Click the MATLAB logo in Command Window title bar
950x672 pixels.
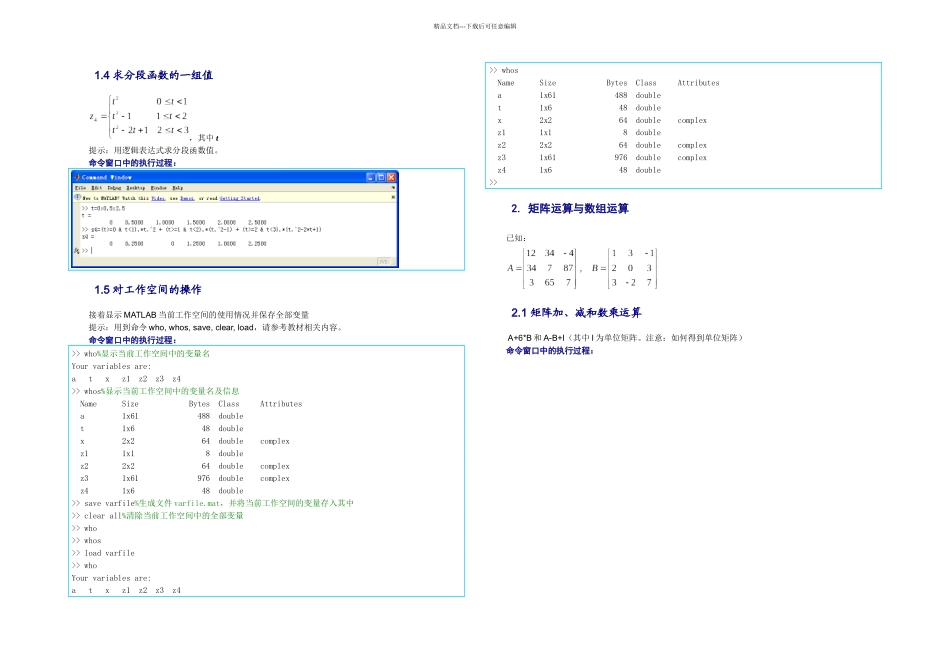pyautogui.click(x=77, y=178)
